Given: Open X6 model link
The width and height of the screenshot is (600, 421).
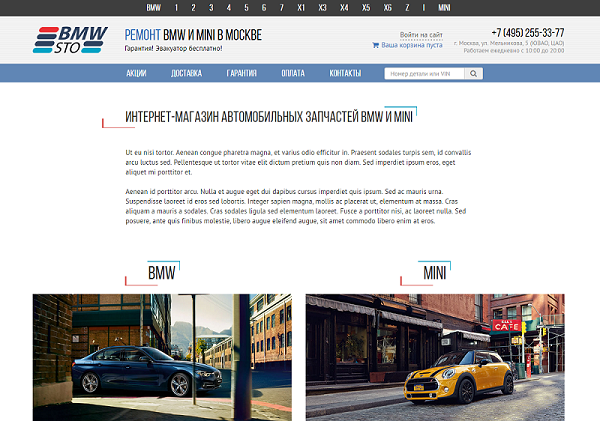Looking at the screenshot, I should (x=388, y=8).
